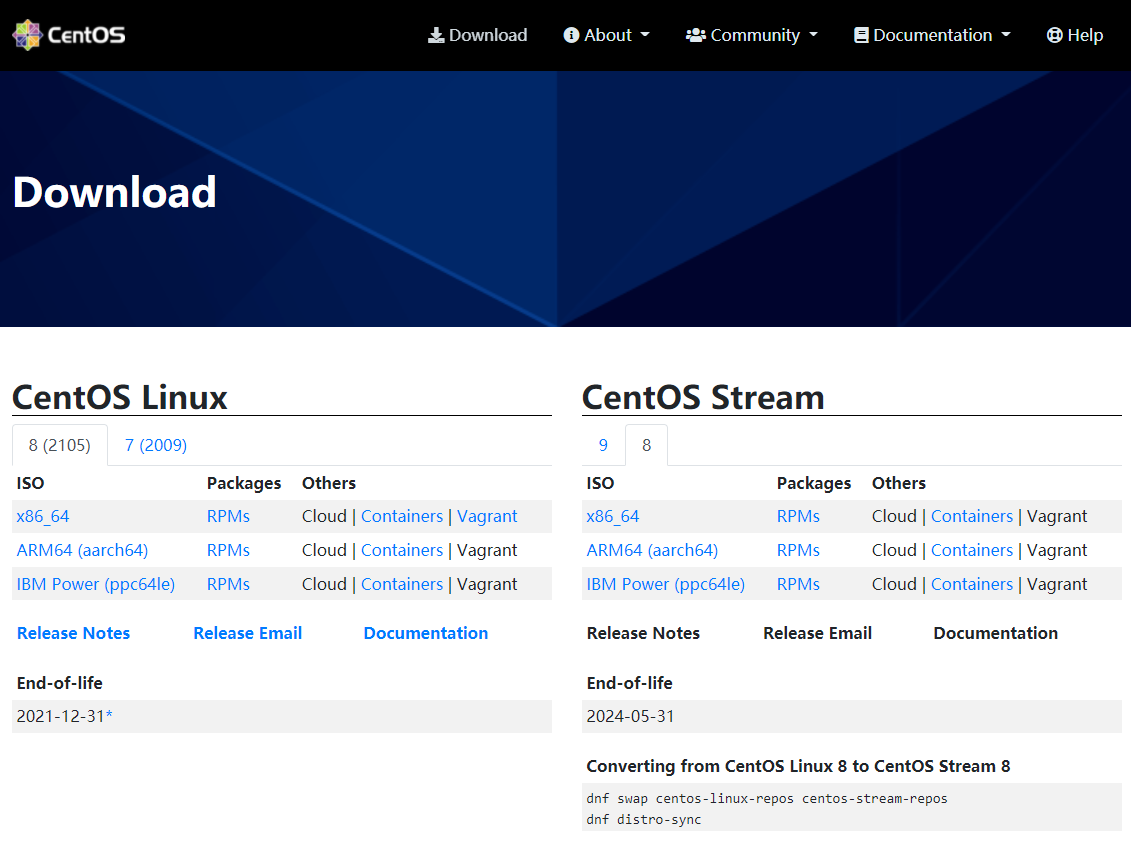1131x856 pixels.
Task: Open Containers link in CentOS Stream ARM64 row
Action: pyautogui.click(x=972, y=550)
